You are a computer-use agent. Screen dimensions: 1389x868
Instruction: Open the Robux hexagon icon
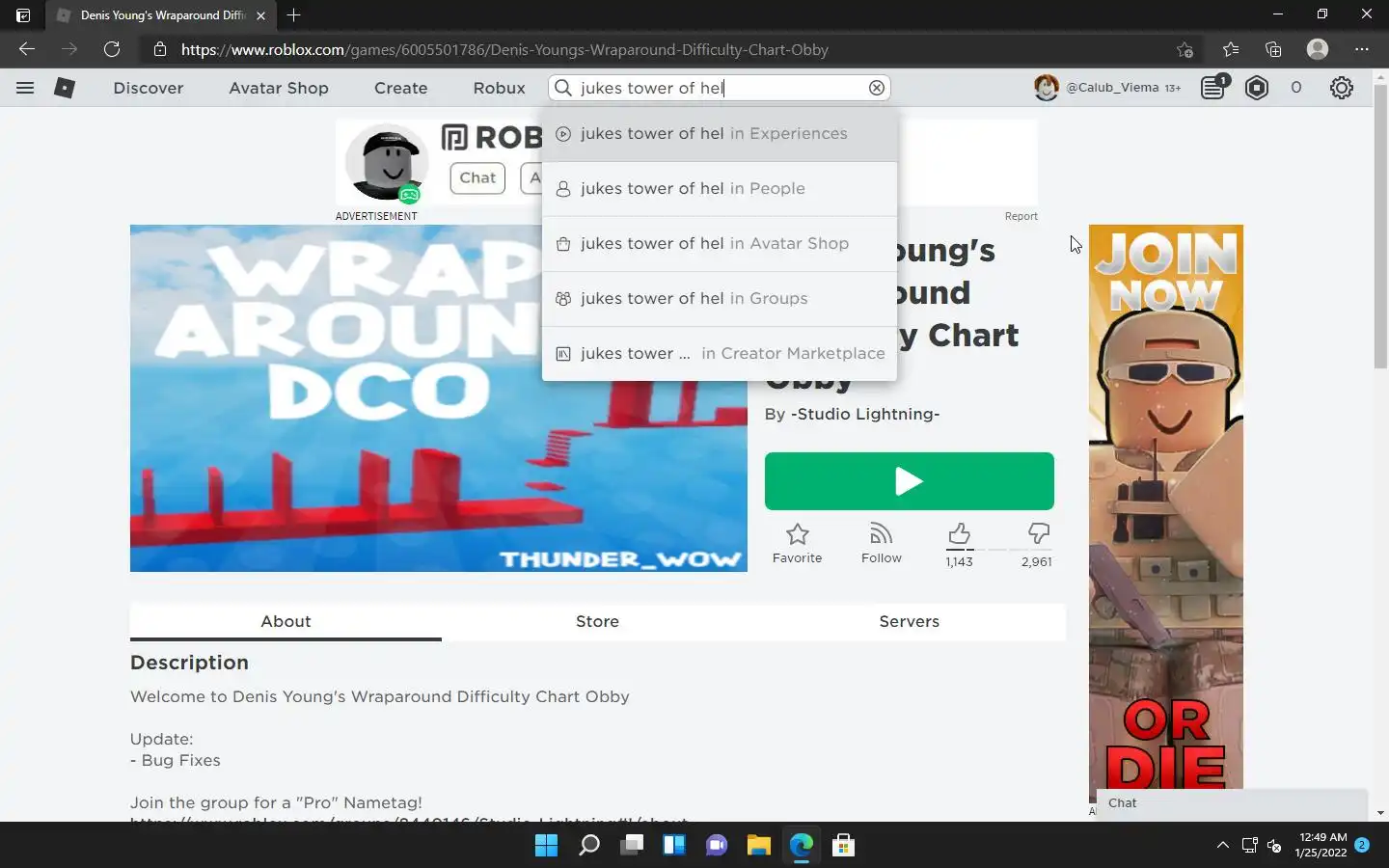(1257, 88)
